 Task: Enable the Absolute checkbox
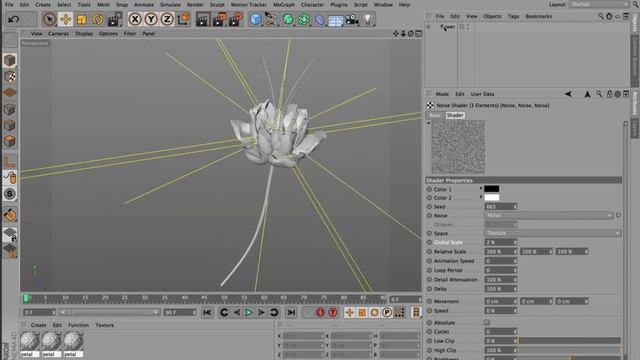click(x=487, y=322)
